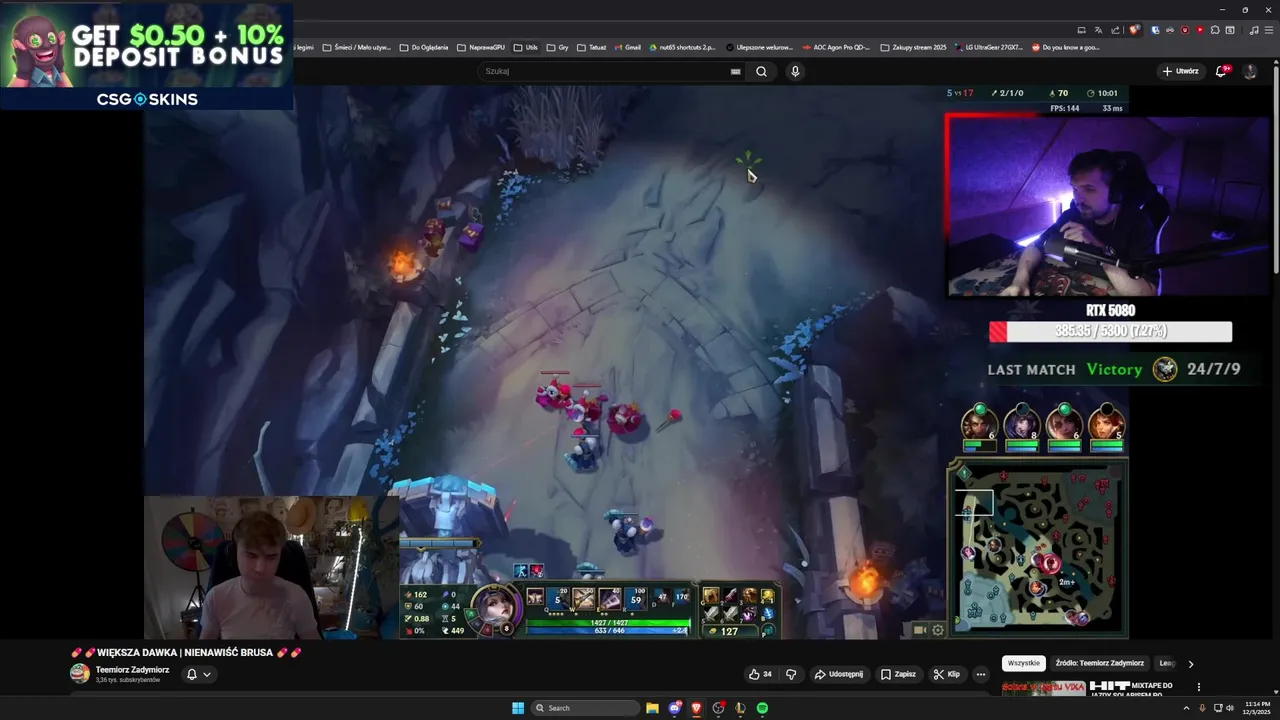Select the Źródło: Teemiorz Zadymiorz chip

(1099, 663)
